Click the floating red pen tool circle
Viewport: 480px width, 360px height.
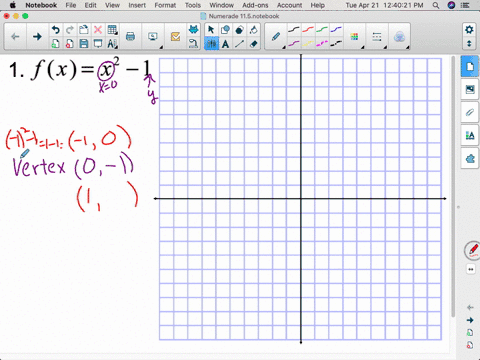point(473,250)
